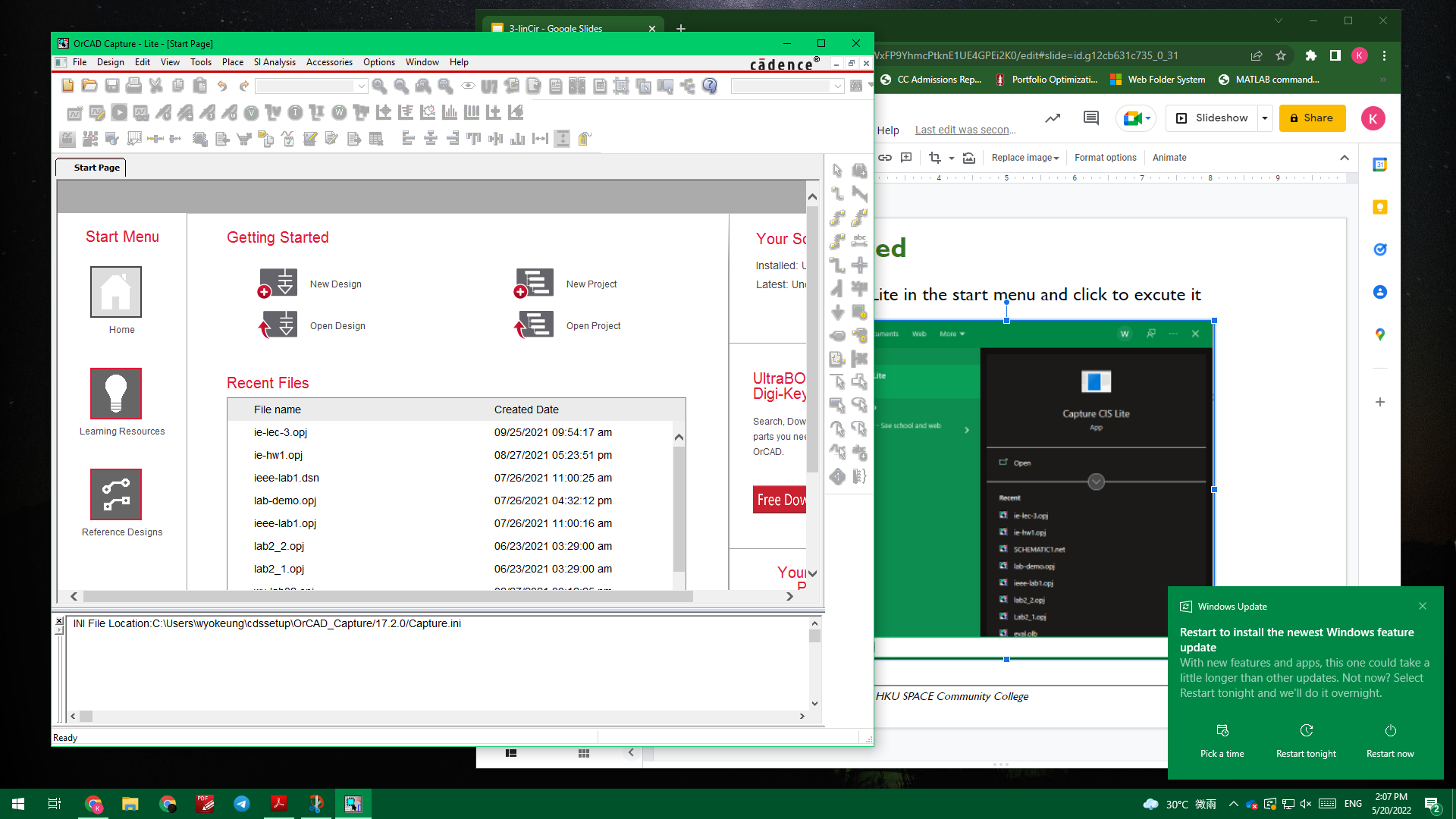The width and height of the screenshot is (1456, 819).
Task: Open File Explorer from the taskbar
Action: point(130,804)
